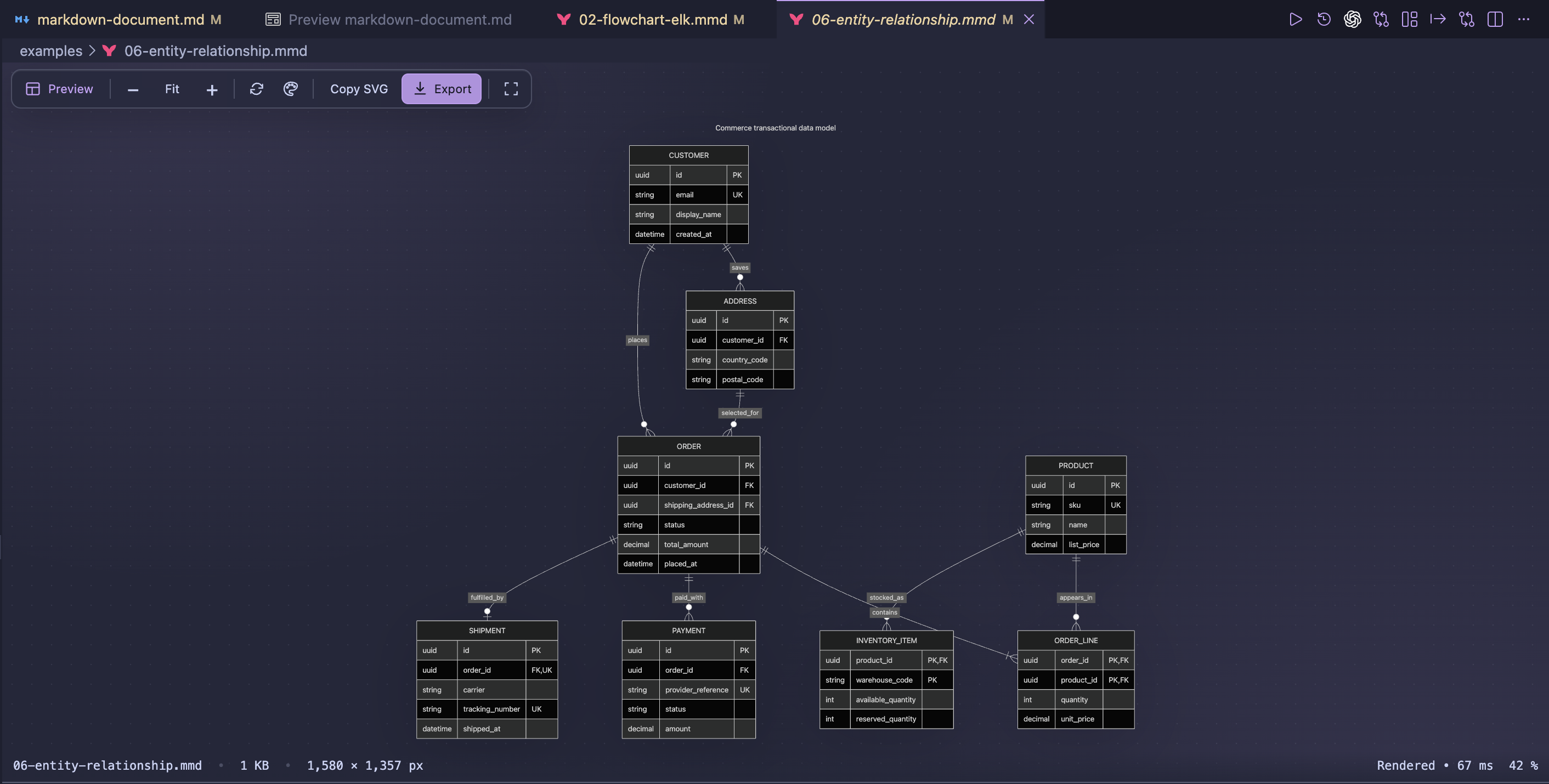This screenshot has width=1549, height=784.
Task: Split the editor with the split icon
Action: pos(1495,19)
